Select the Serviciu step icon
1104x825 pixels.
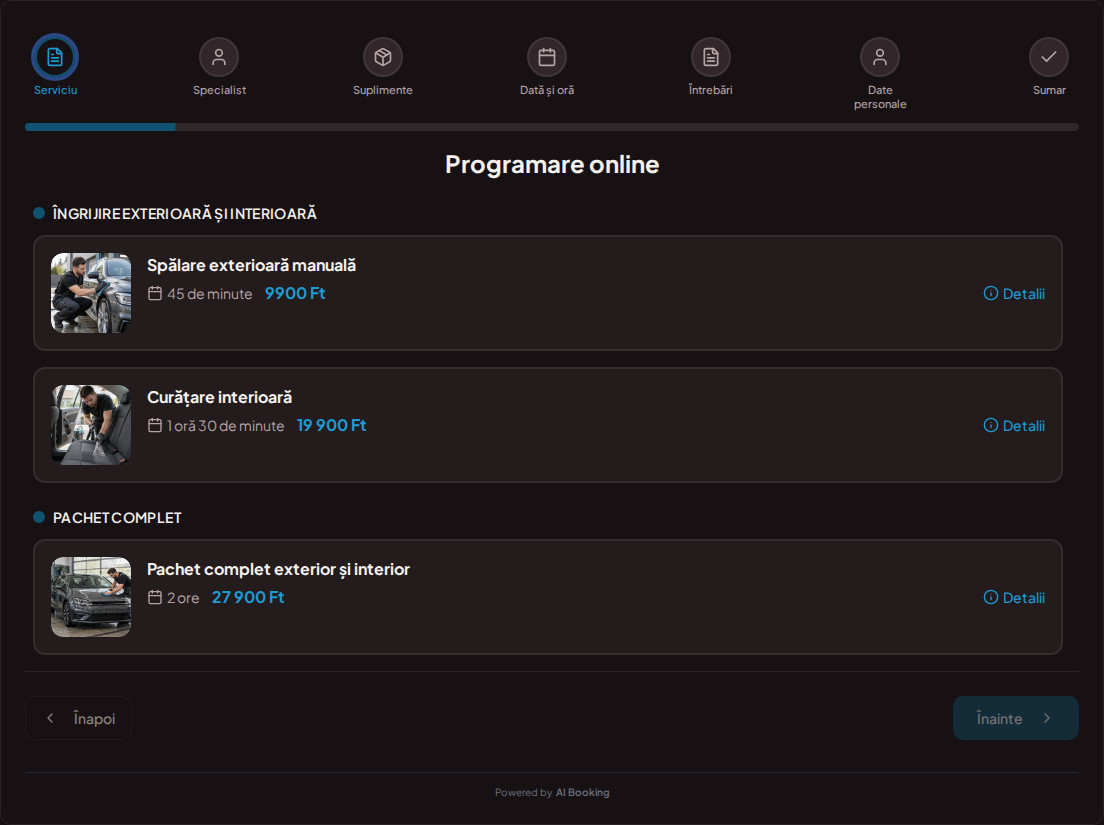(x=55, y=57)
